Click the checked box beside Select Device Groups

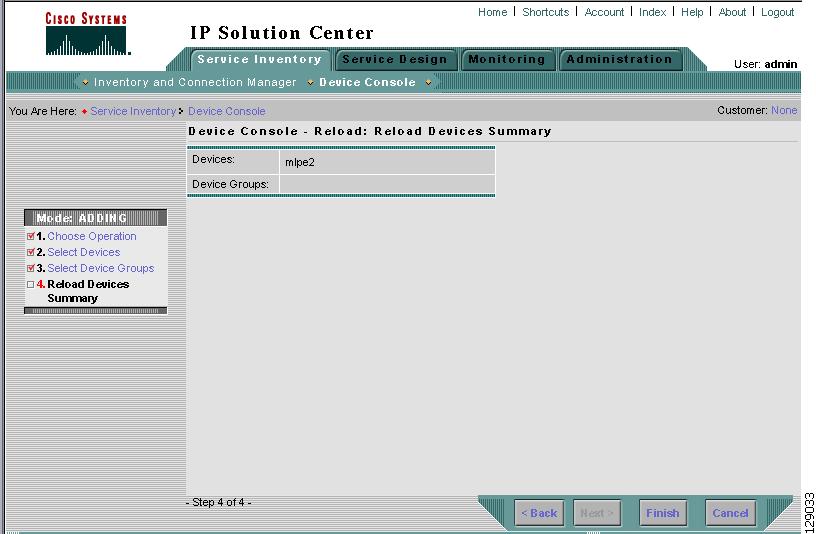tap(30, 269)
